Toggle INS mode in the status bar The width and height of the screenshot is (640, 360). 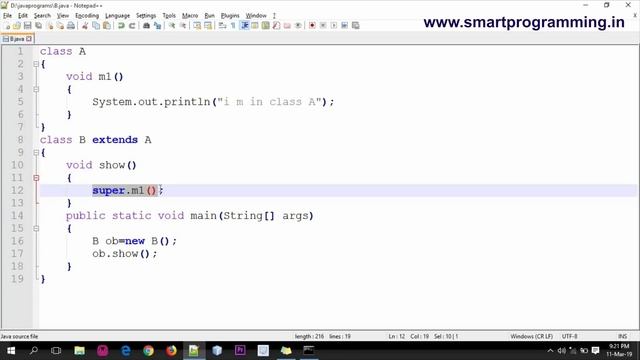(x=622, y=336)
